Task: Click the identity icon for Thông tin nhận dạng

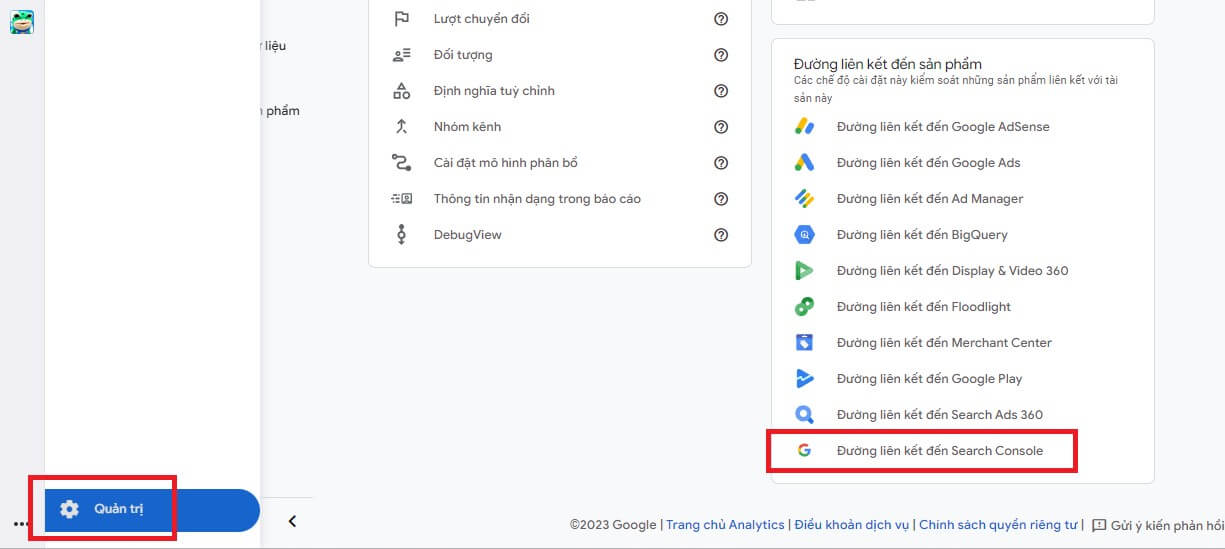Action: point(401,199)
